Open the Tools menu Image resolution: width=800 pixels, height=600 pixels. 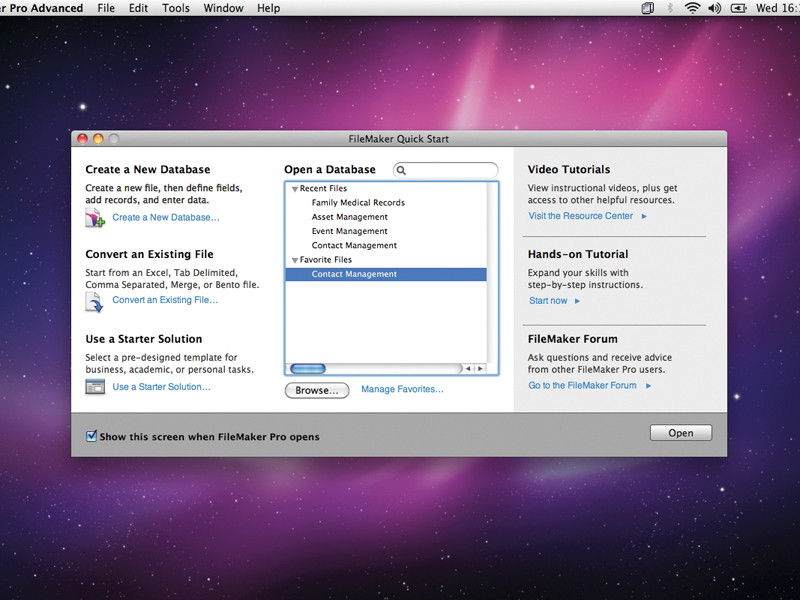click(176, 8)
